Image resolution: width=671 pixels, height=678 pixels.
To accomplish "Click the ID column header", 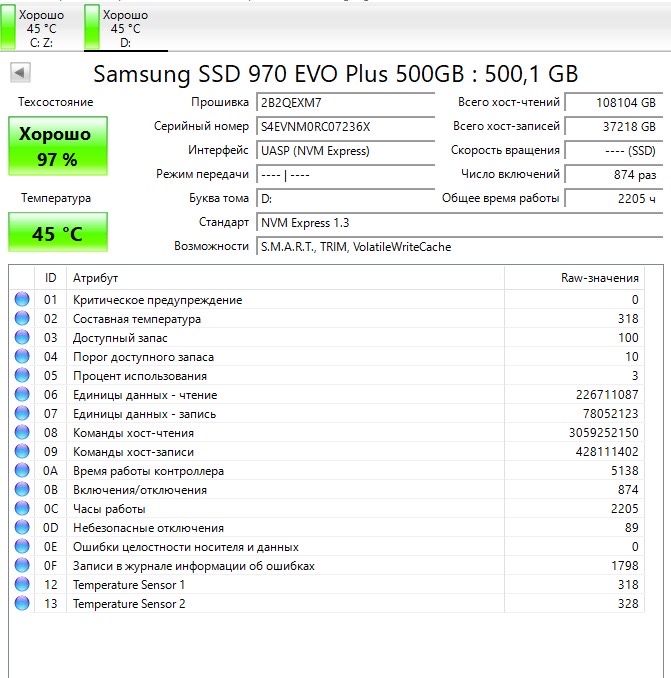I will pyautogui.click(x=50, y=278).
